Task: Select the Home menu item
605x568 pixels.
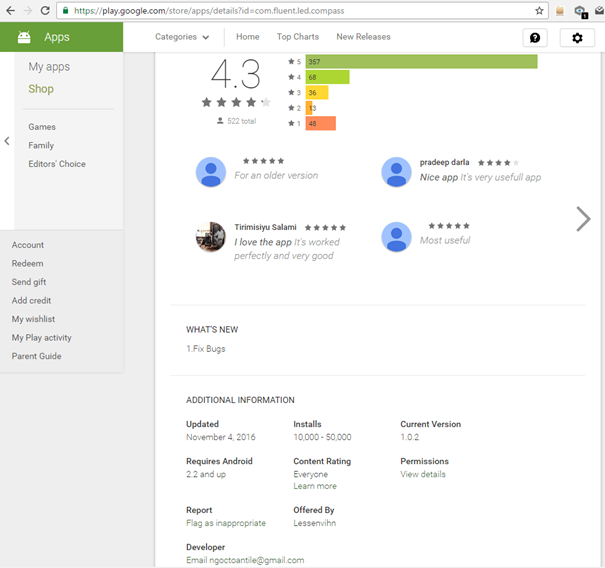Action: coord(247,37)
